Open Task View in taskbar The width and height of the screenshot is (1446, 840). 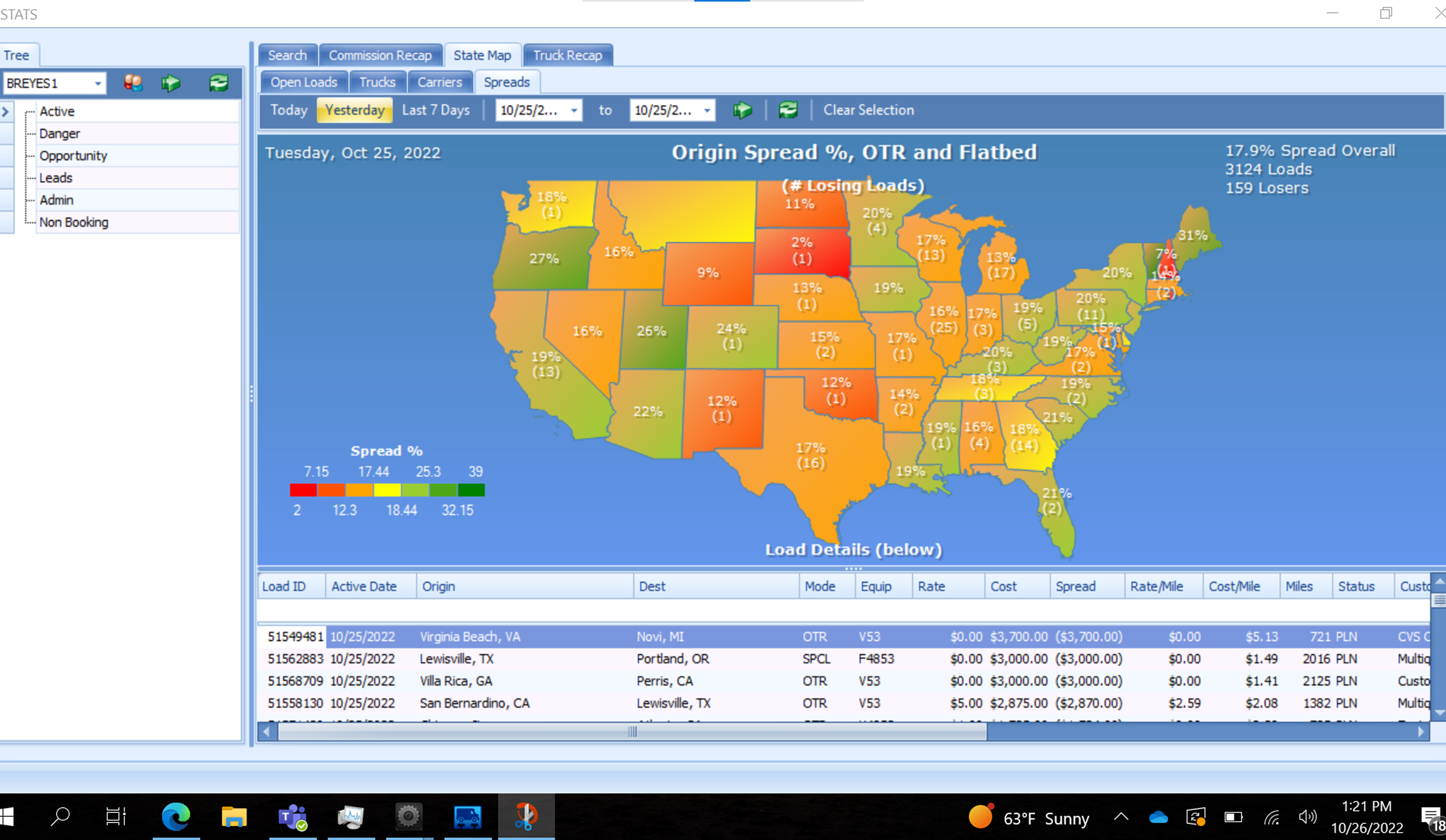(x=116, y=816)
